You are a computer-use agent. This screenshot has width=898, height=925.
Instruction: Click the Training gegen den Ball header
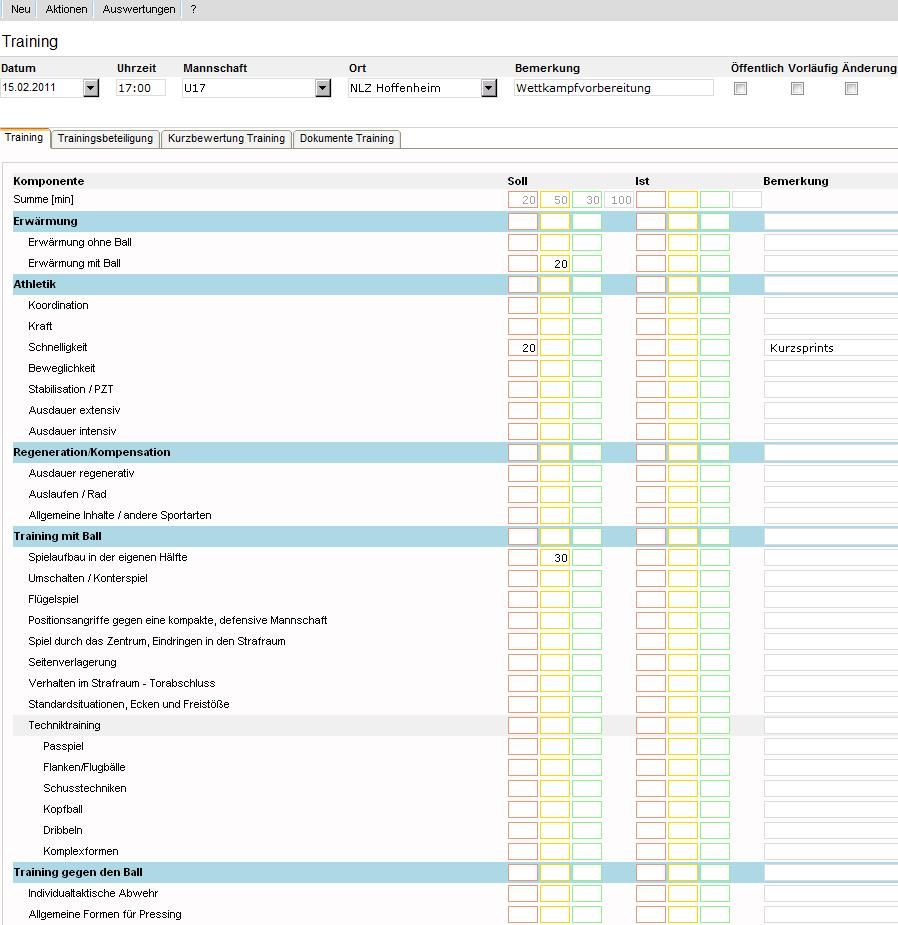(x=78, y=872)
